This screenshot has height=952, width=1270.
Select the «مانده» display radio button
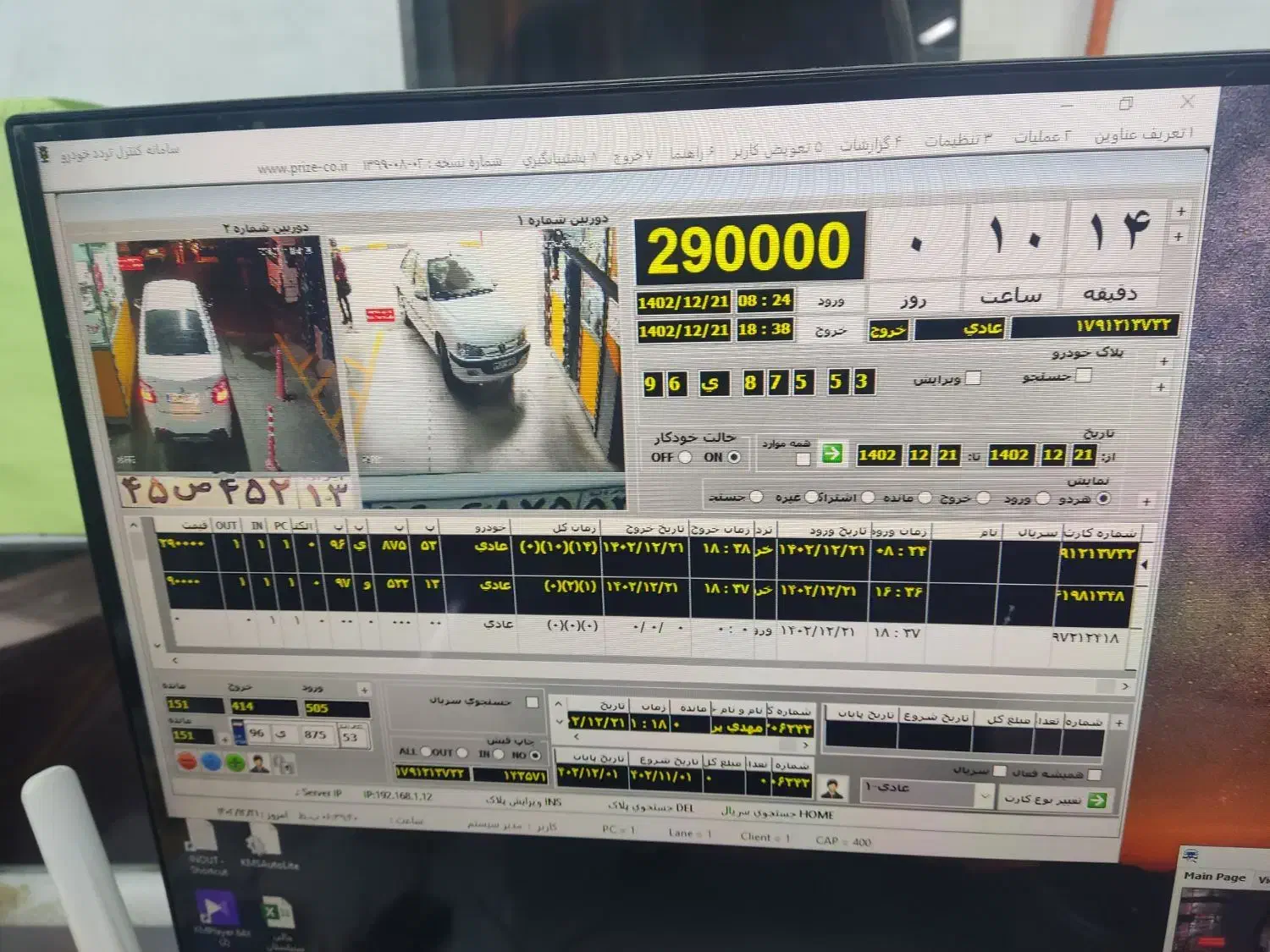925,498
